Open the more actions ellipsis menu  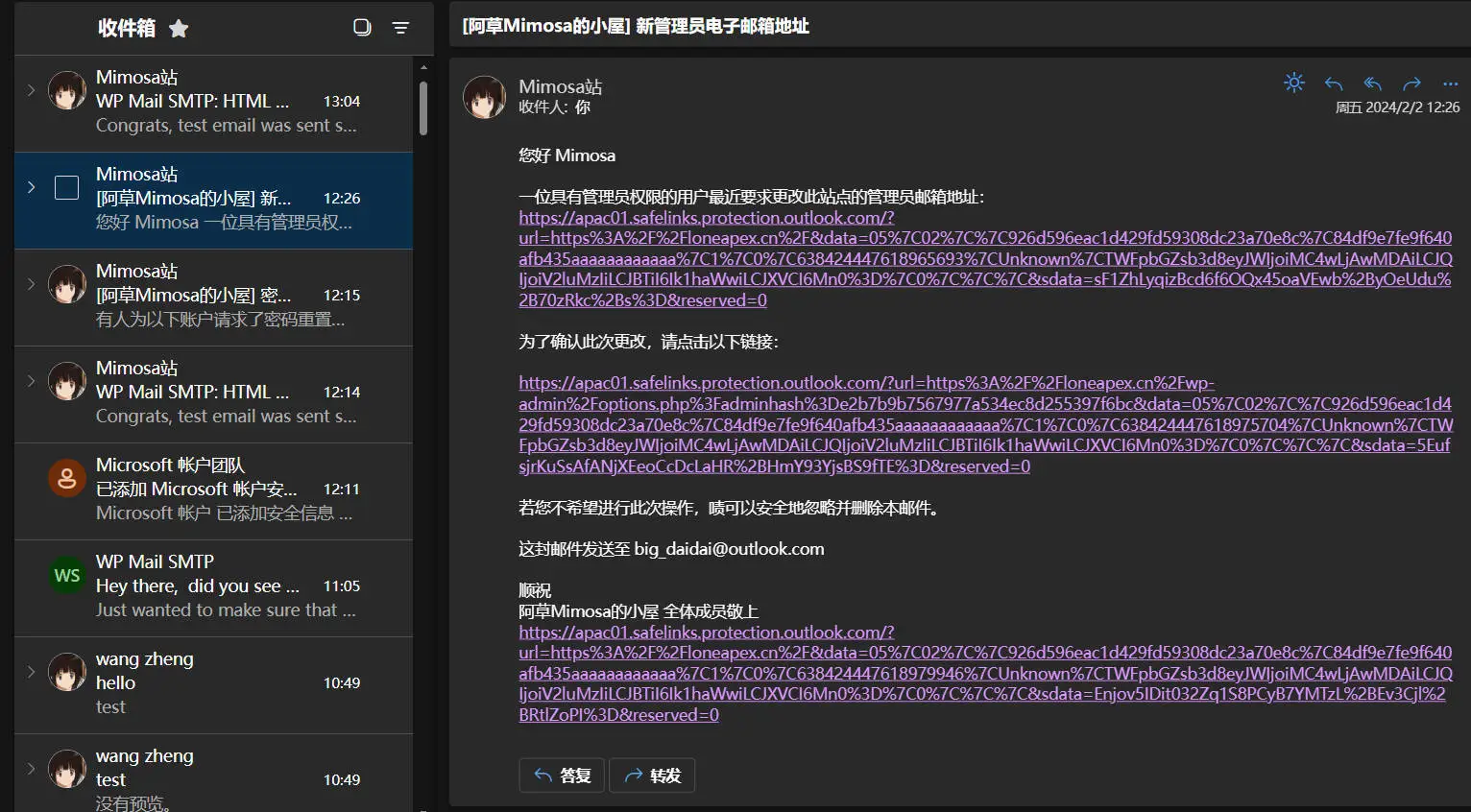(x=1450, y=84)
